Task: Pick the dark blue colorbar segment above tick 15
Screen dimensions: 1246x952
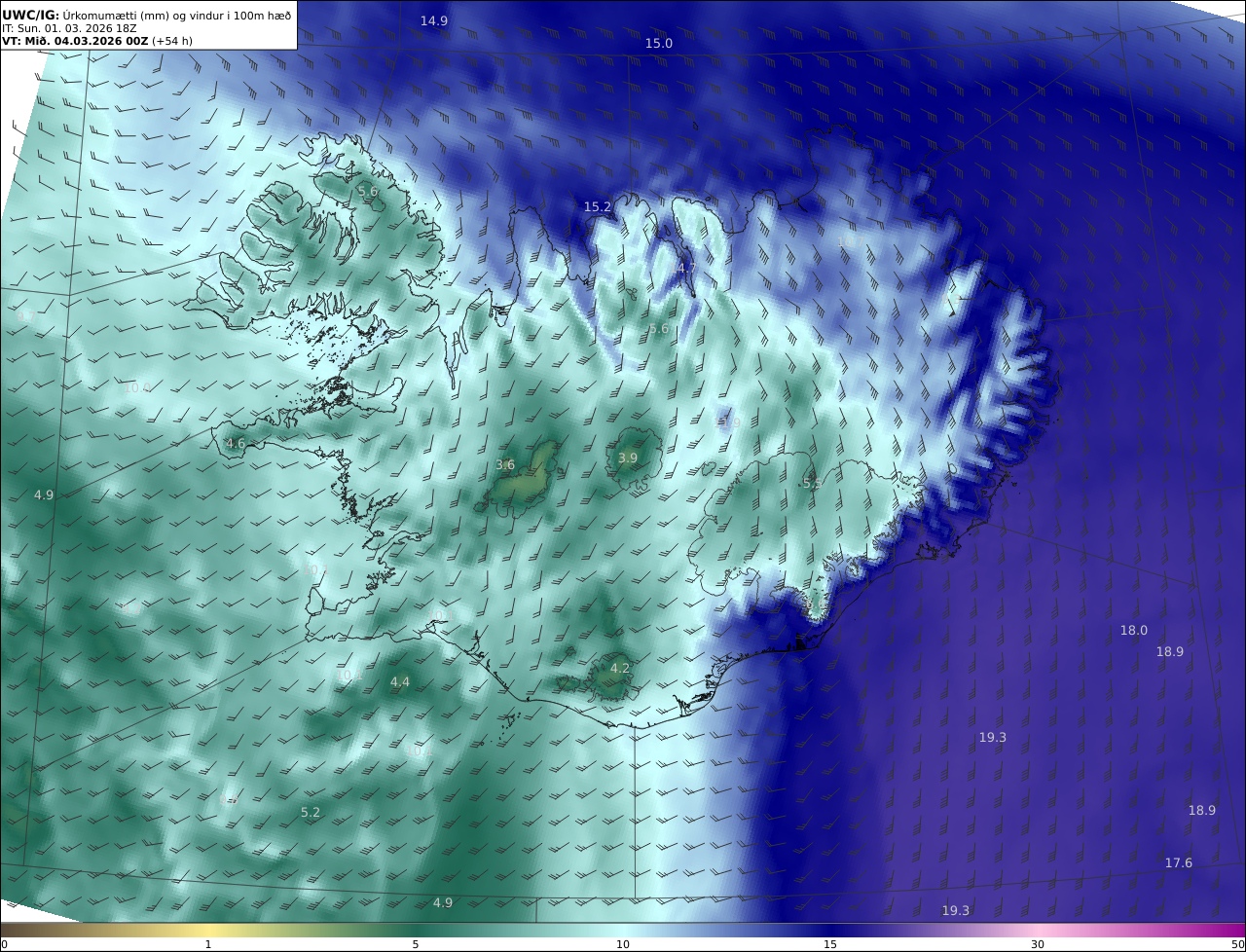Action: [830, 930]
